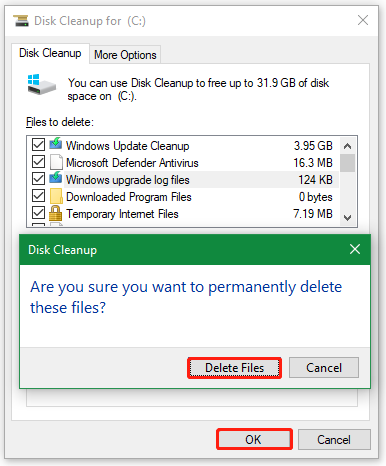The height and width of the screenshot is (466, 386).
Task: Click the Windows drive icon beside the description
Action: point(41,84)
